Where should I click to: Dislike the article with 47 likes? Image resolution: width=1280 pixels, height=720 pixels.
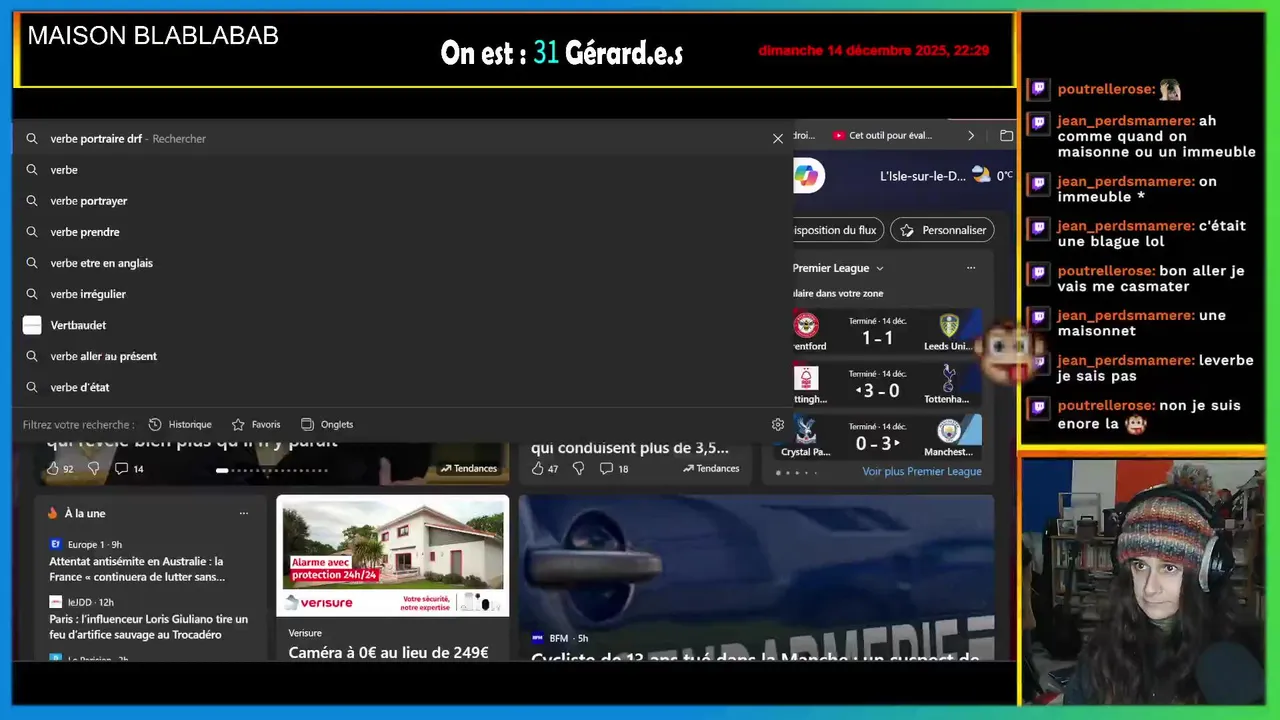pos(578,468)
